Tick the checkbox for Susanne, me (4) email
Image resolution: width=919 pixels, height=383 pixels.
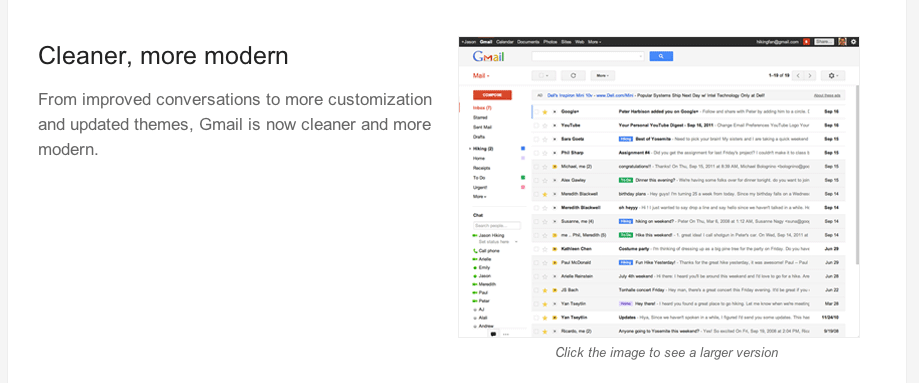pos(536,221)
